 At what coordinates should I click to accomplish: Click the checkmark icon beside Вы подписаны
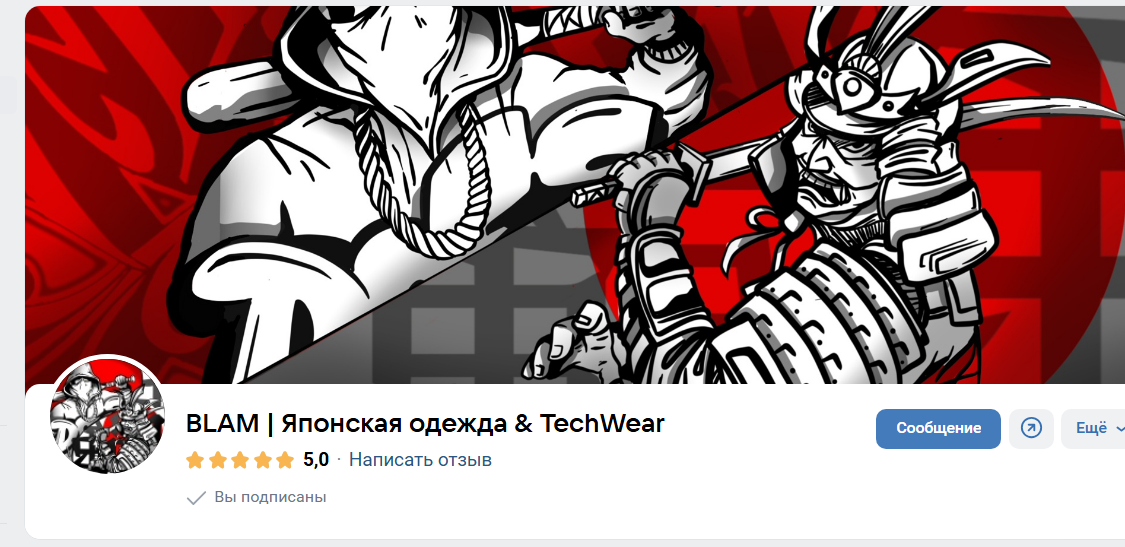click(196, 497)
